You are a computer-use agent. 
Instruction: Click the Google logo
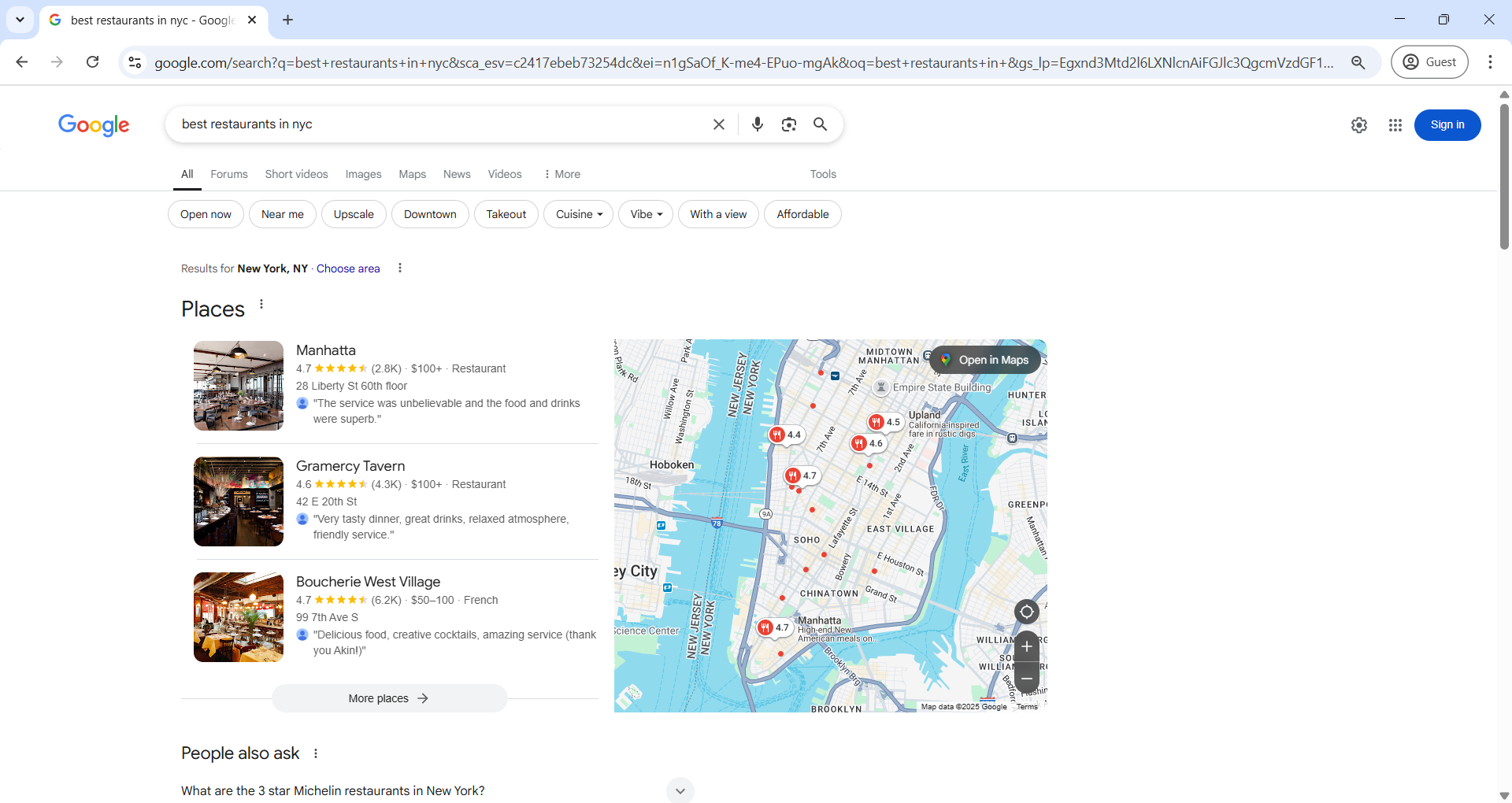[x=94, y=124]
